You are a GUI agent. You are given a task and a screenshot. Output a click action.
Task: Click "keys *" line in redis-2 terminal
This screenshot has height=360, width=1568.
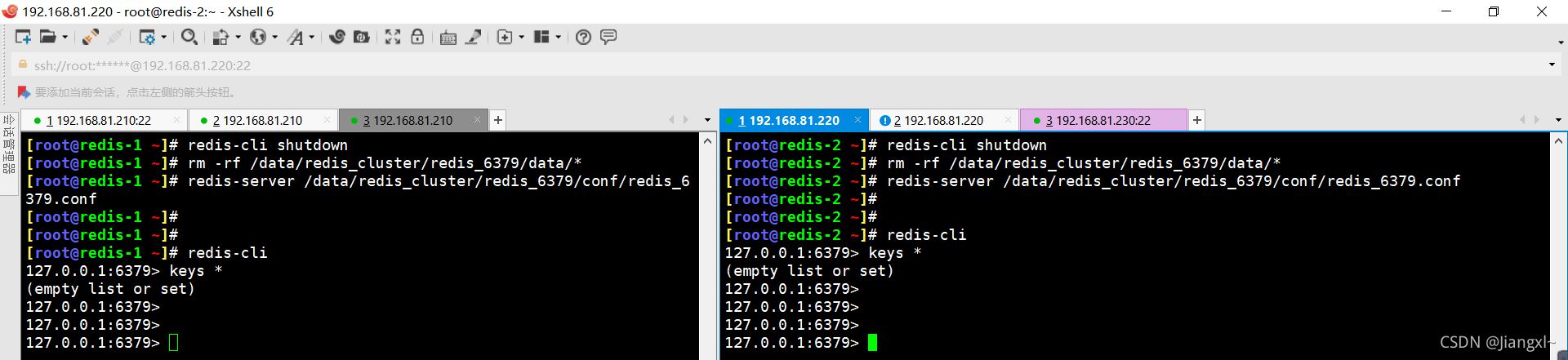coord(895,252)
